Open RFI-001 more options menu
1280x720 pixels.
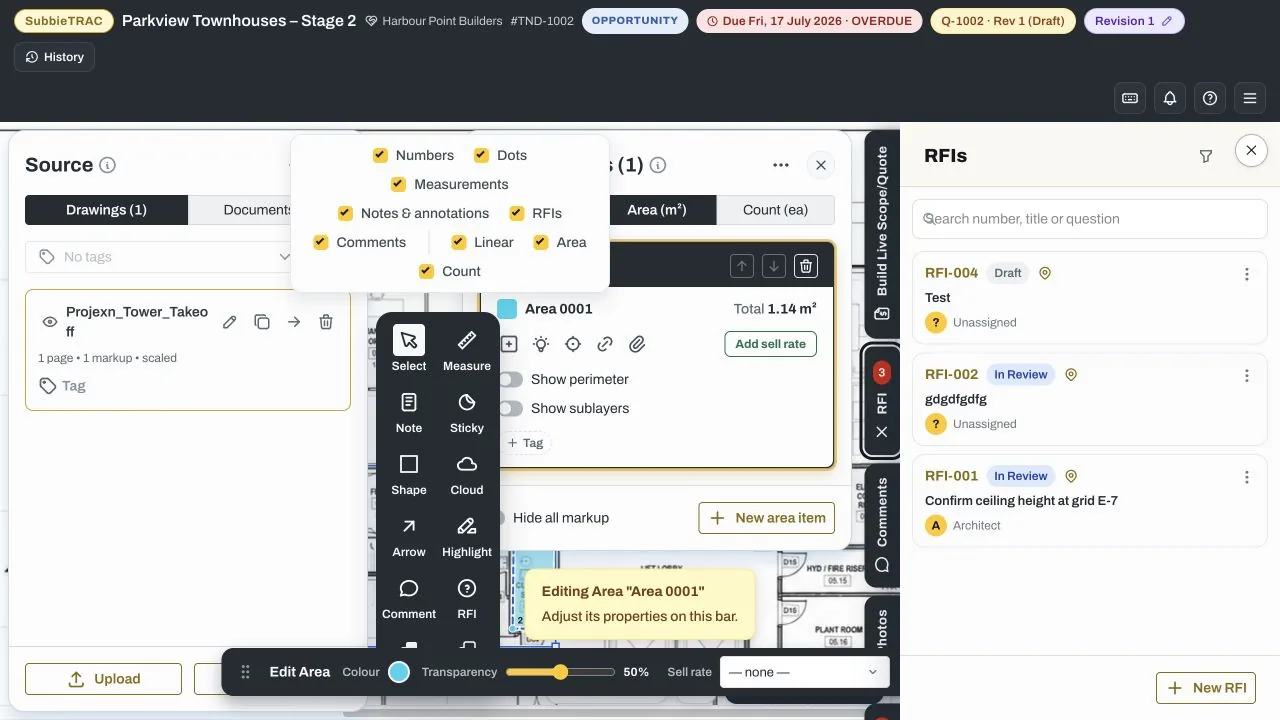click(1247, 477)
